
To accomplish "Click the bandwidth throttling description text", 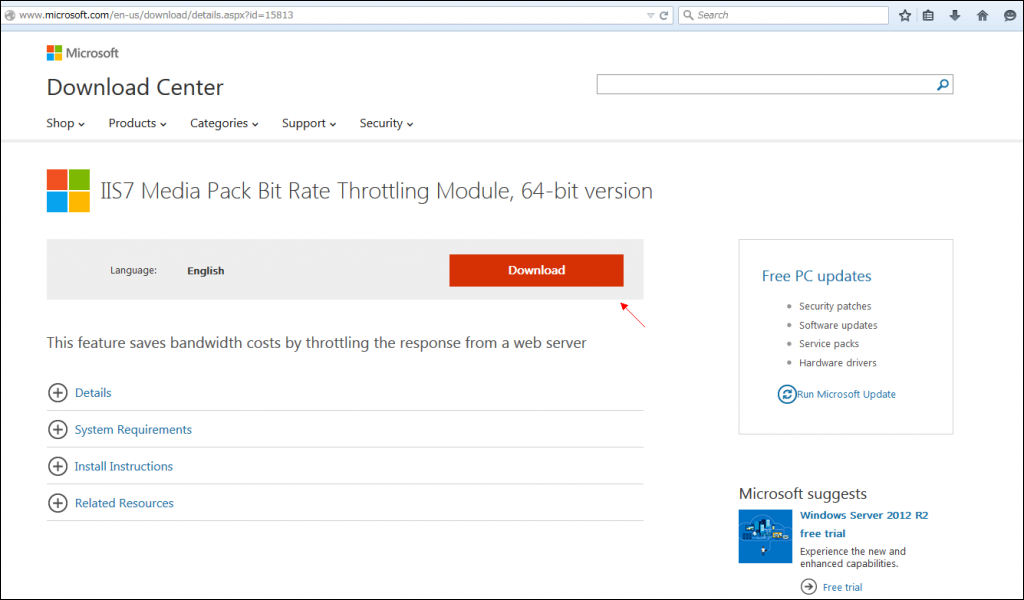I will click(x=316, y=343).
